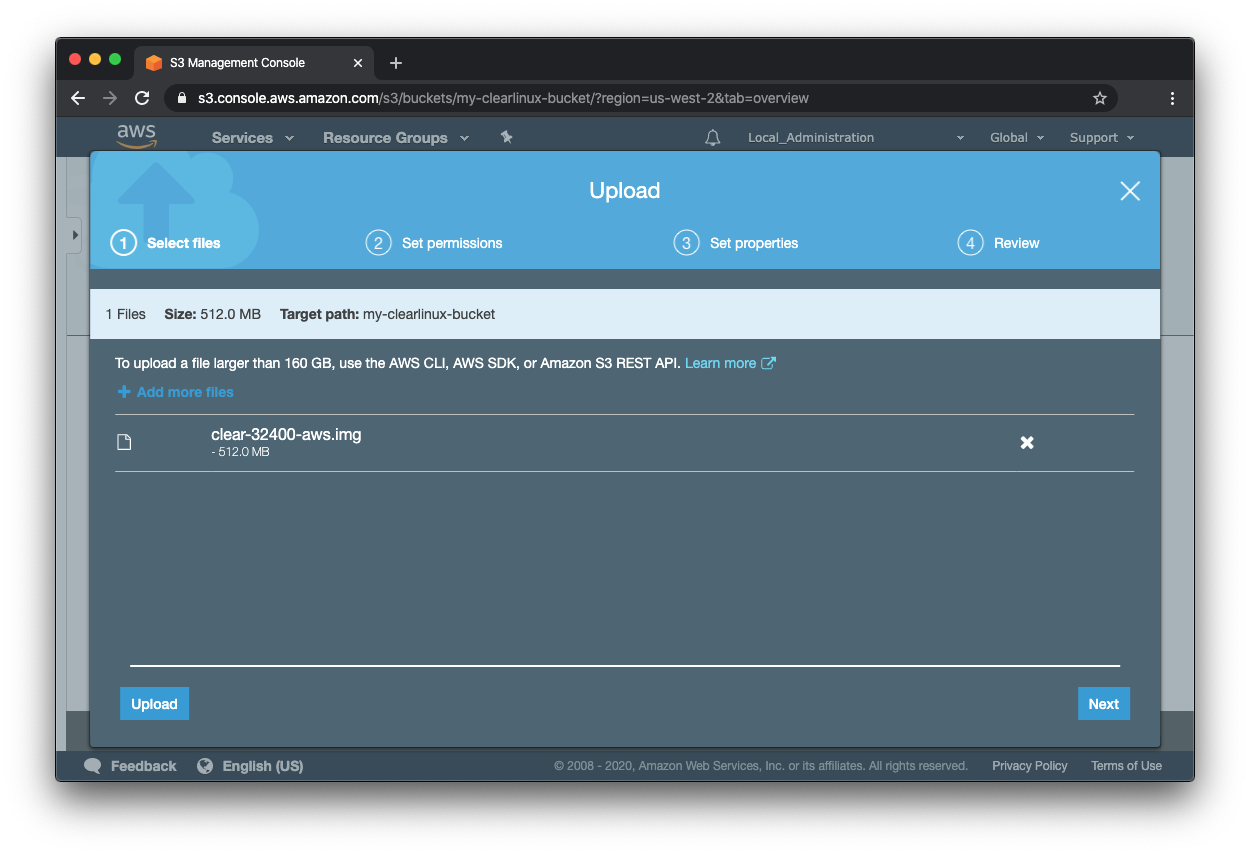Screen dimensions: 1250x855
Task: Change language from English (US)
Action: [263, 766]
